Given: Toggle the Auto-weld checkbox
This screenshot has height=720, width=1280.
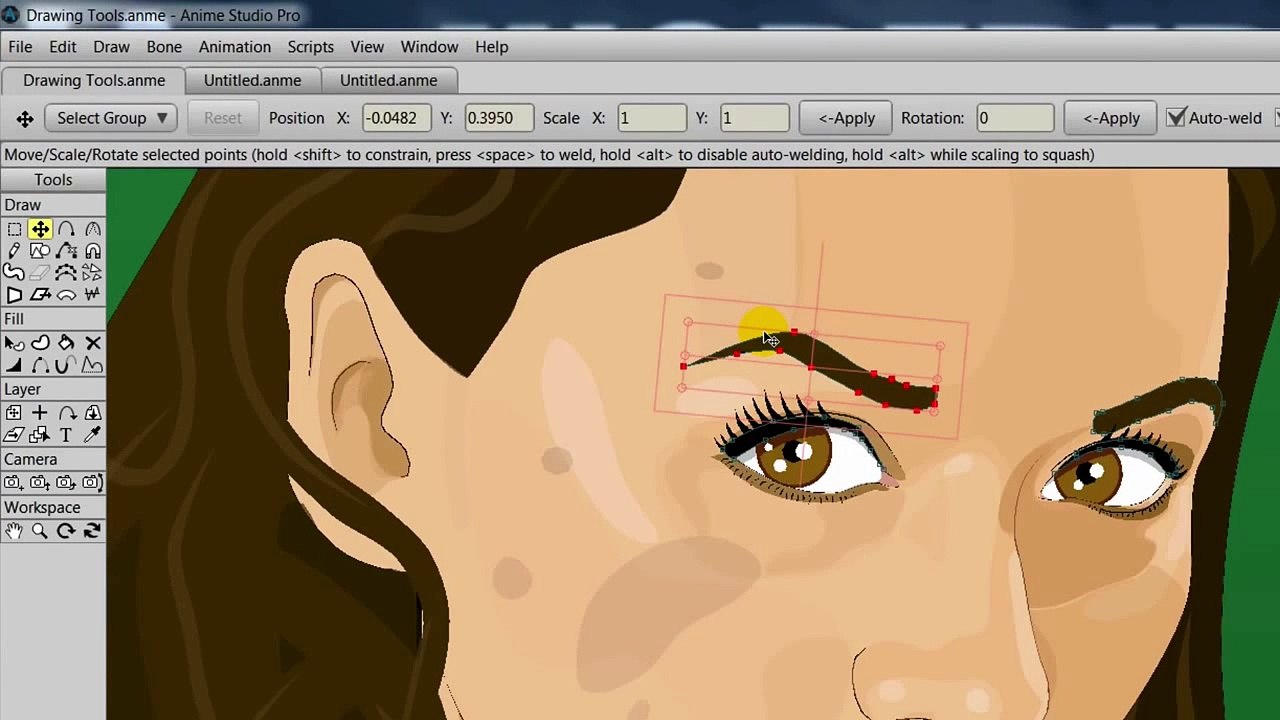Looking at the screenshot, I should click(1177, 118).
